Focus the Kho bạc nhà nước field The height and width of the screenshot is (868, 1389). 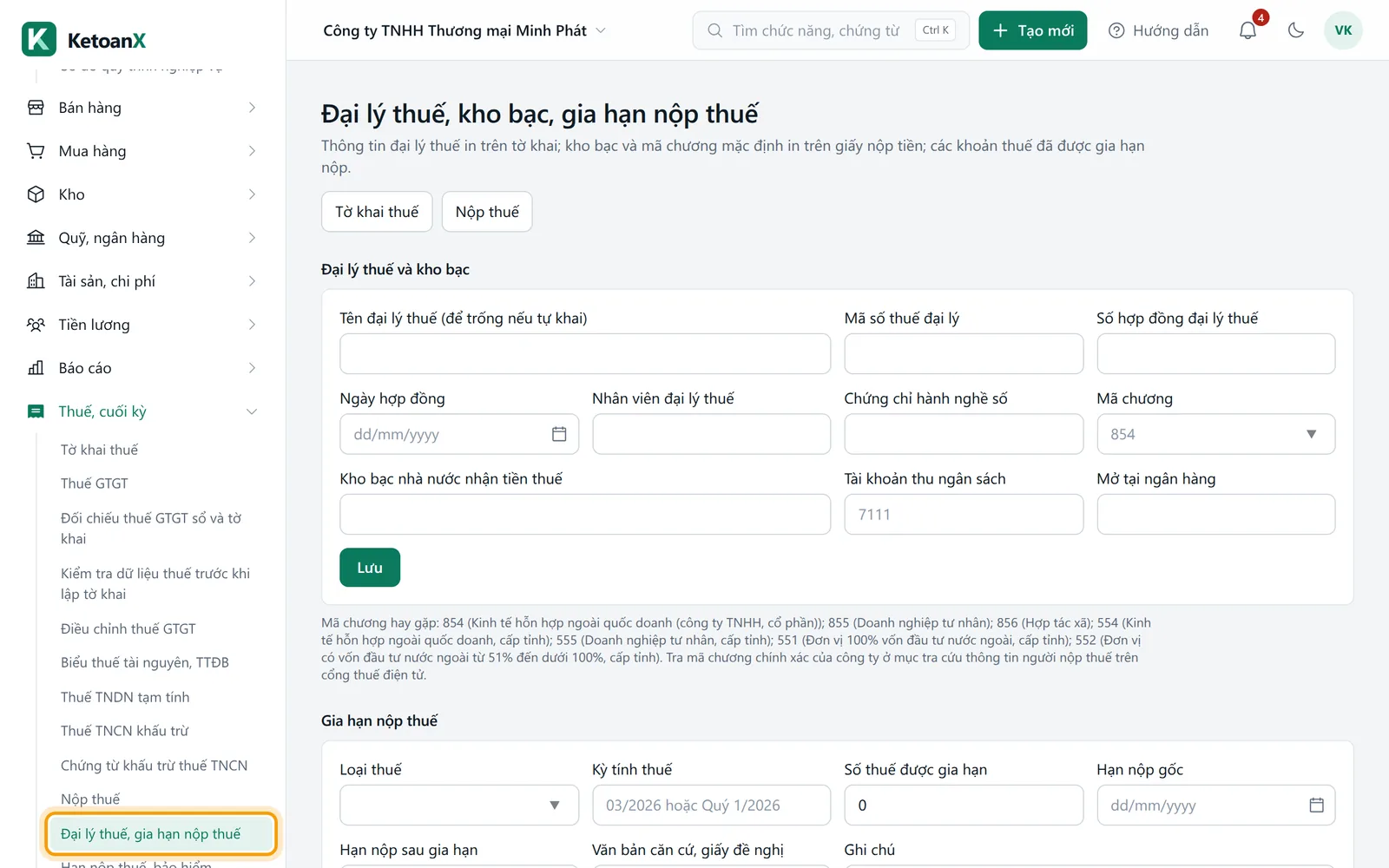pos(585,515)
